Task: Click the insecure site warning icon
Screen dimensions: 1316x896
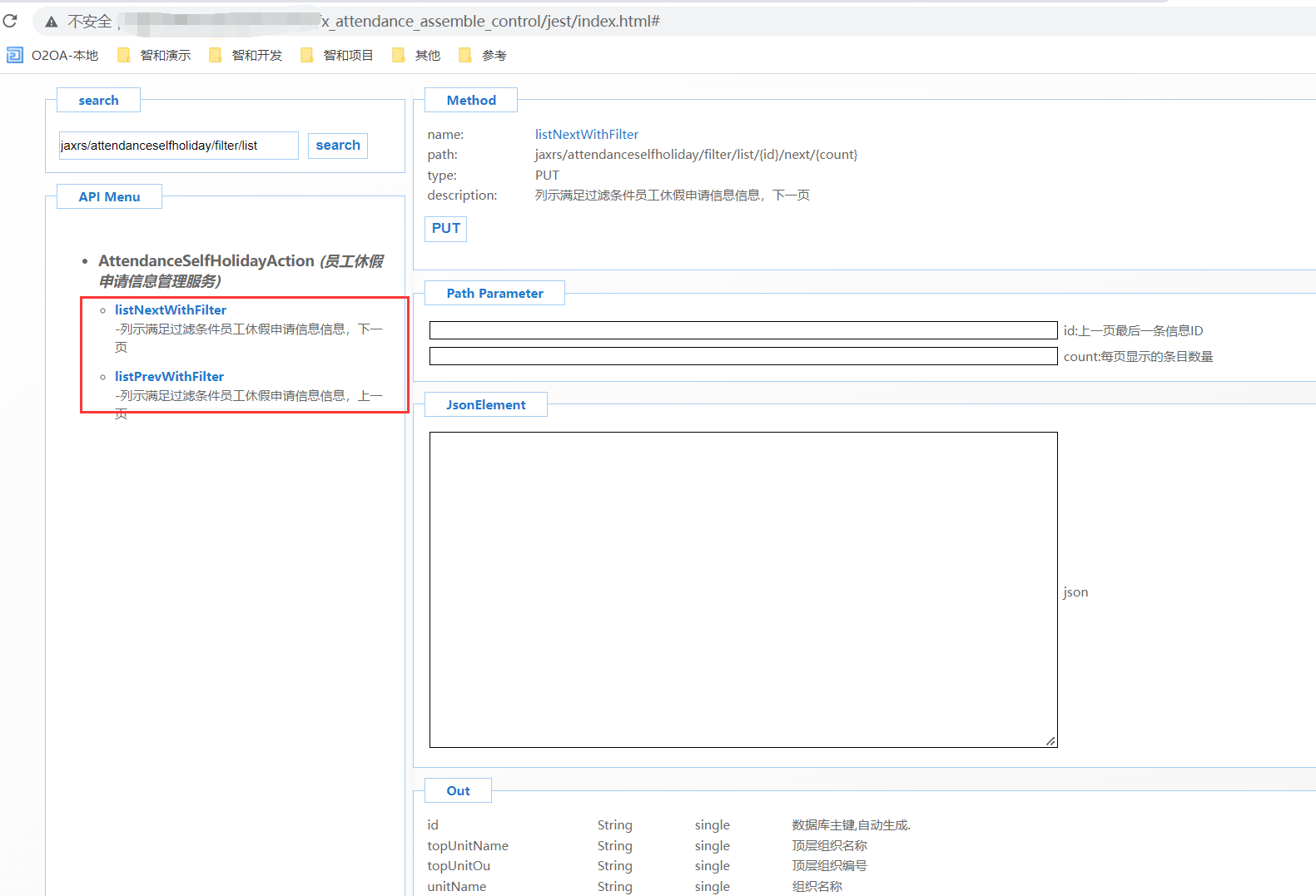Action: [52, 22]
